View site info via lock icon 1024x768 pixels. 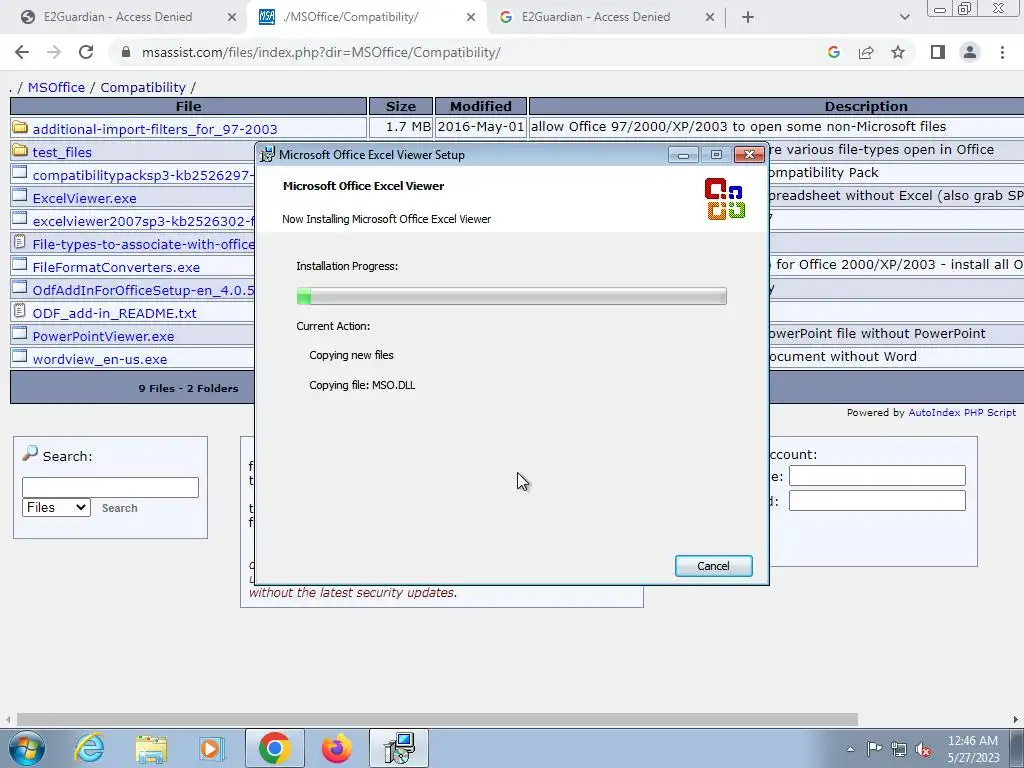tap(126, 52)
